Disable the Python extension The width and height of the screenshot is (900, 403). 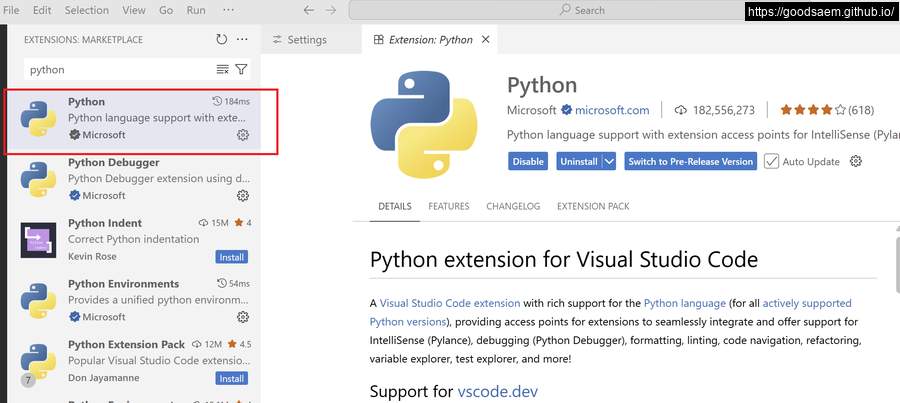[x=528, y=161]
